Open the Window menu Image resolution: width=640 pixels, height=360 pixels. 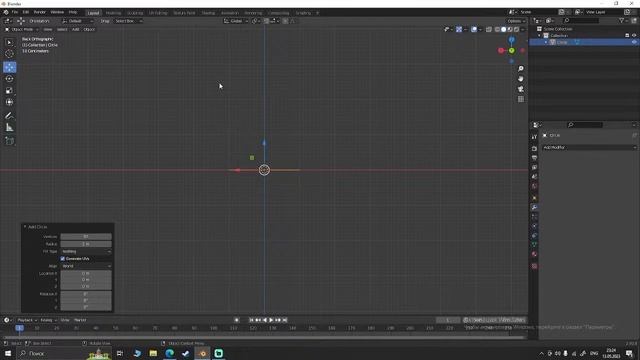(x=57, y=12)
